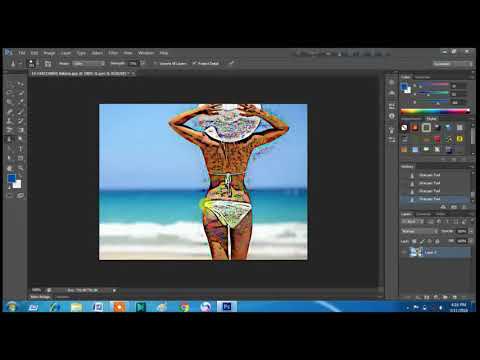Open the Strength slider dropdown arrow
This screenshot has width=480, height=360.
click(143, 63)
